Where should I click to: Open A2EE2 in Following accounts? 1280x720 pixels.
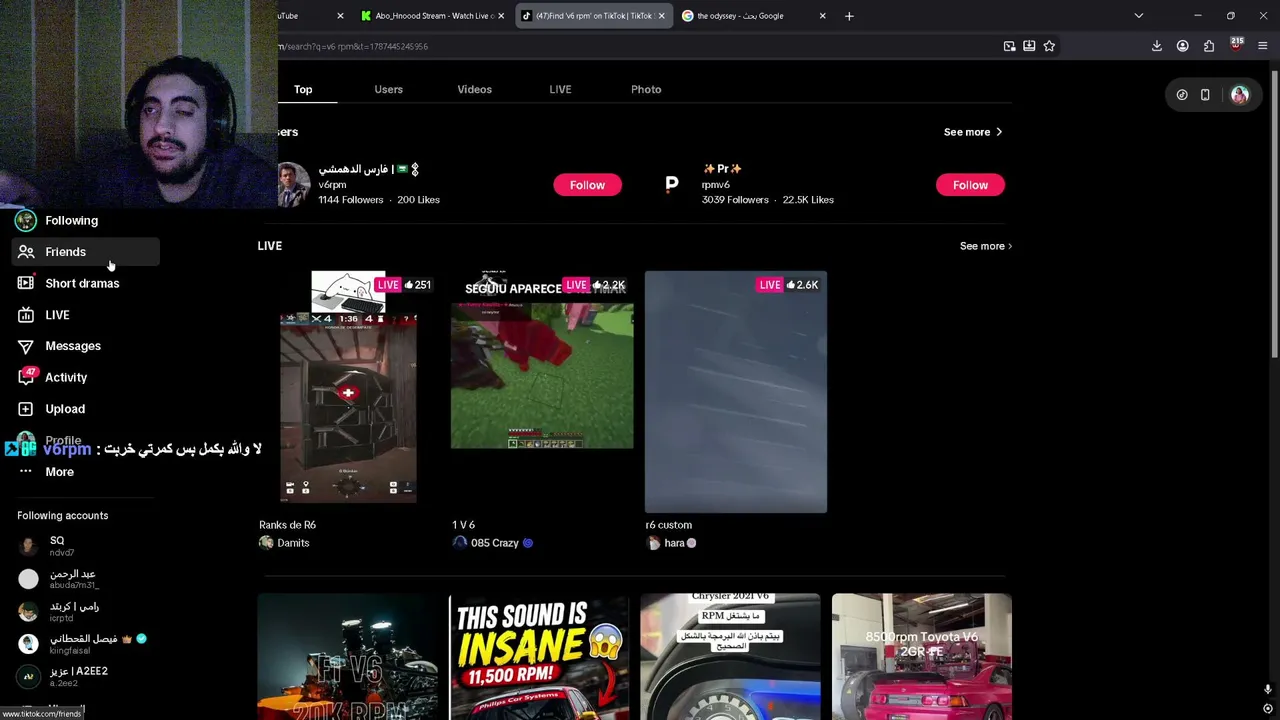coord(78,676)
